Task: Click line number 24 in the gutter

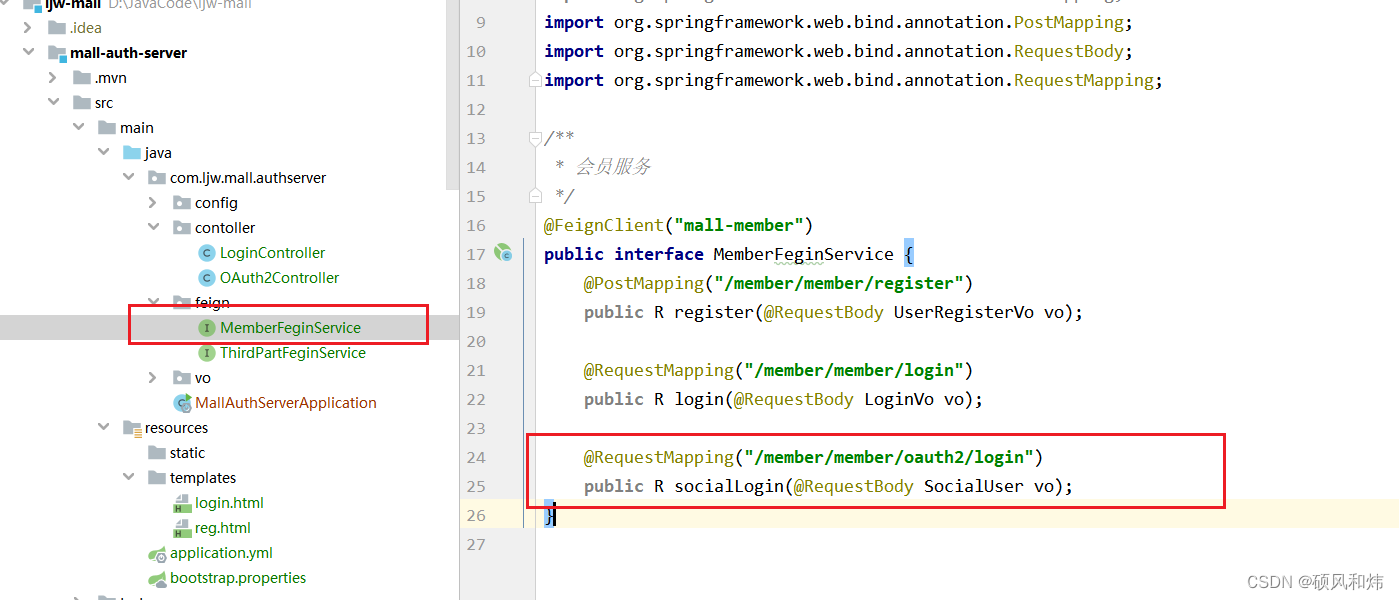Action: [x=476, y=457]
